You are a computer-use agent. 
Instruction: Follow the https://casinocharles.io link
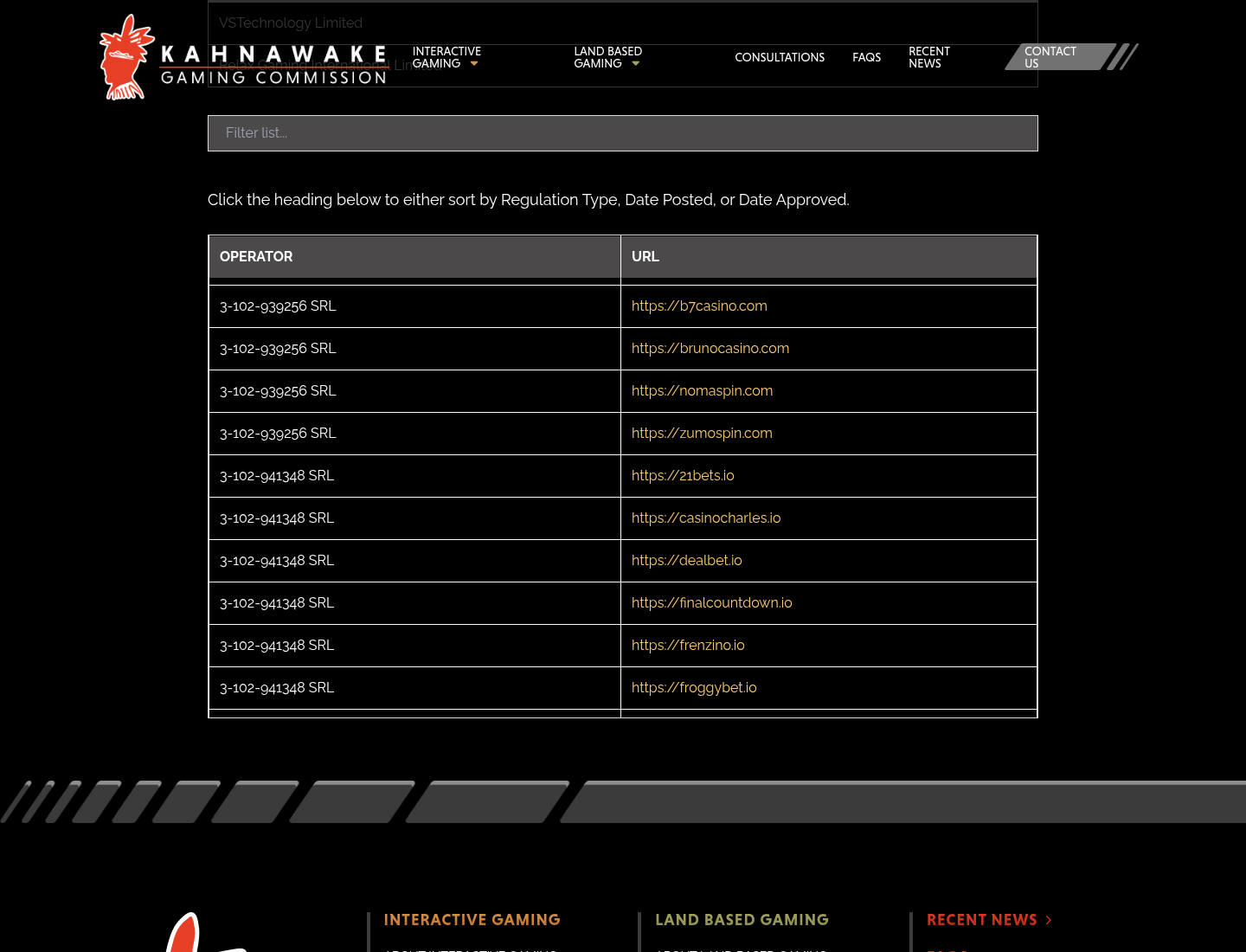[x=706, y=518]
